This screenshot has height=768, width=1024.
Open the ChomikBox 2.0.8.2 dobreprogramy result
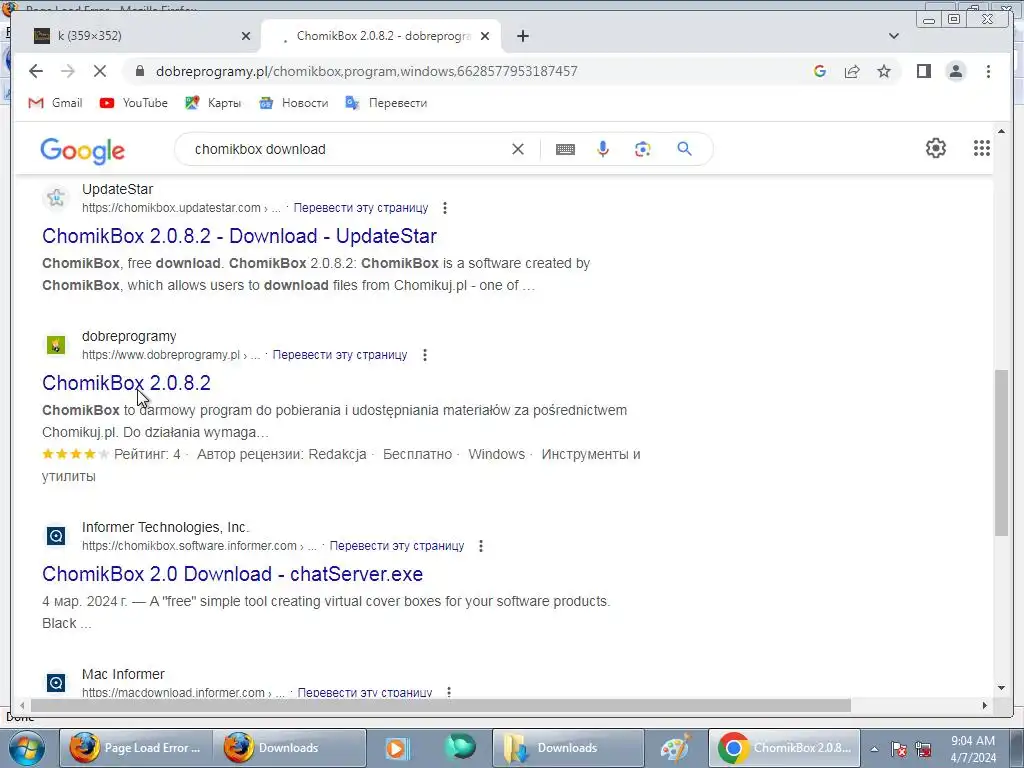point(127,383)
